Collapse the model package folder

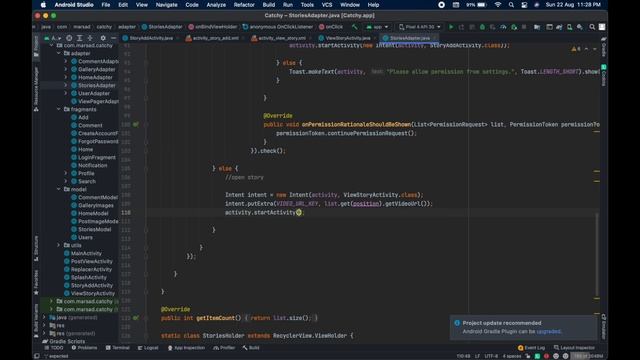pyautogui.click(x=59, y=189)
